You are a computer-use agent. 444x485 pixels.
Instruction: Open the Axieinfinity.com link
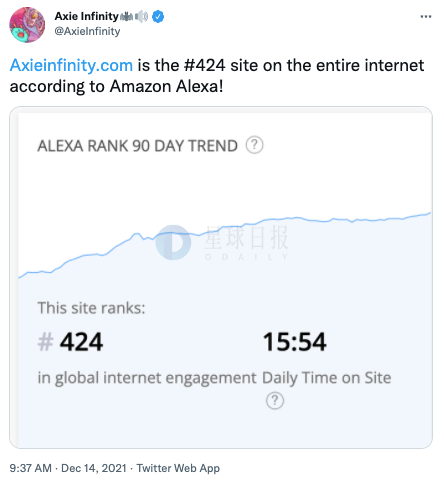click(71, 65)
